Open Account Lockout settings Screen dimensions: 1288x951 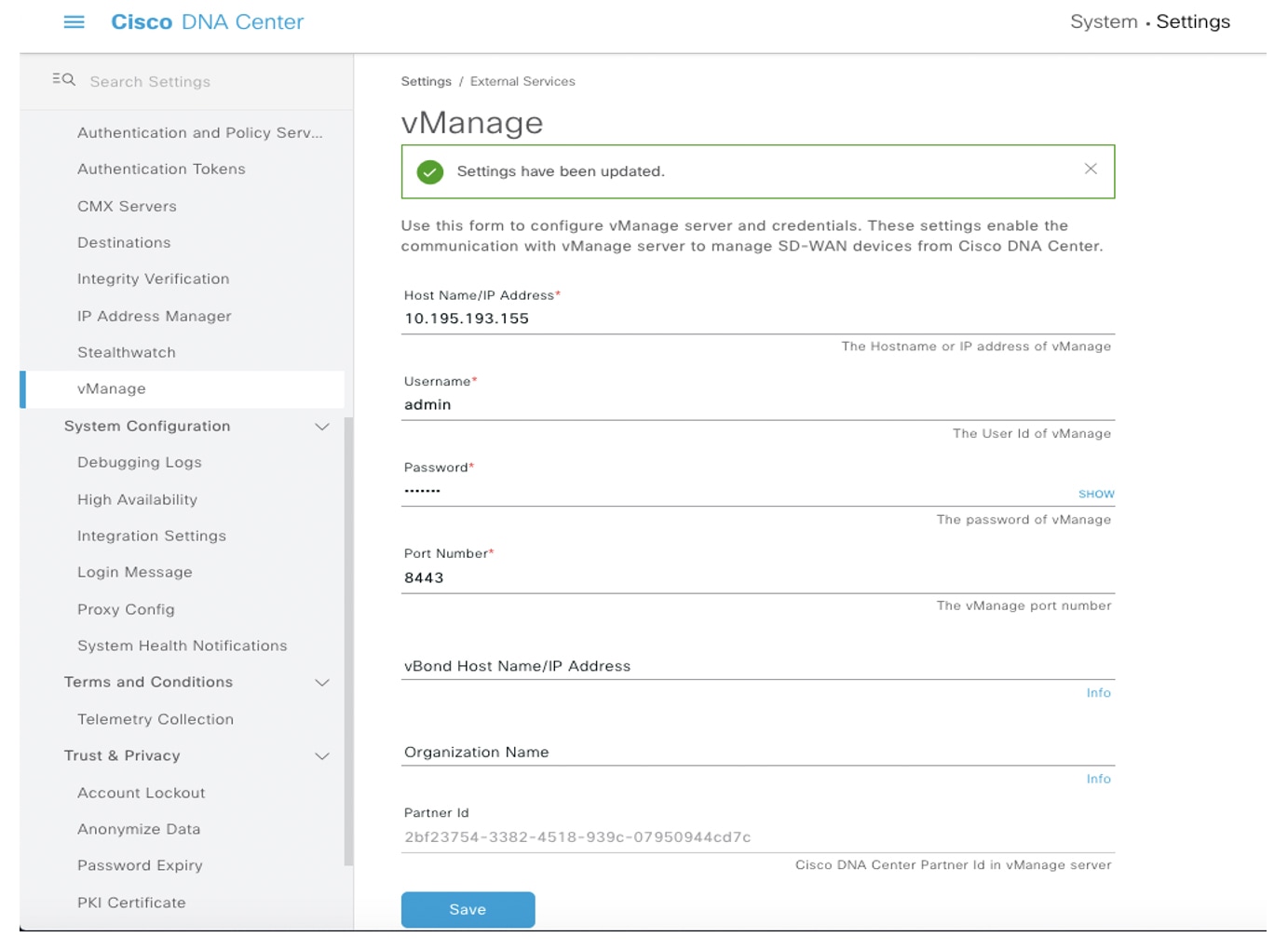coord(141,793)
